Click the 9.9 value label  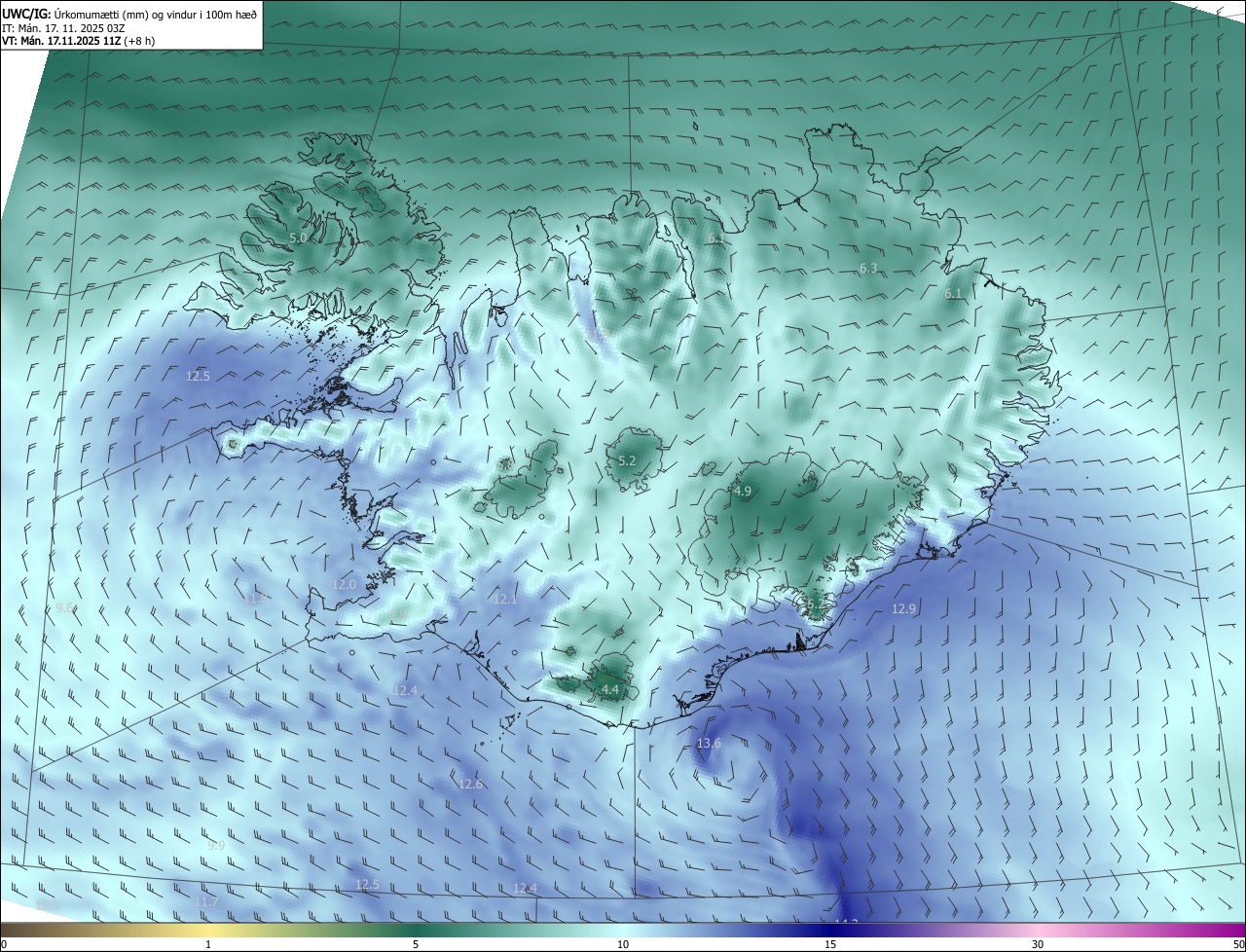point(216,846)
